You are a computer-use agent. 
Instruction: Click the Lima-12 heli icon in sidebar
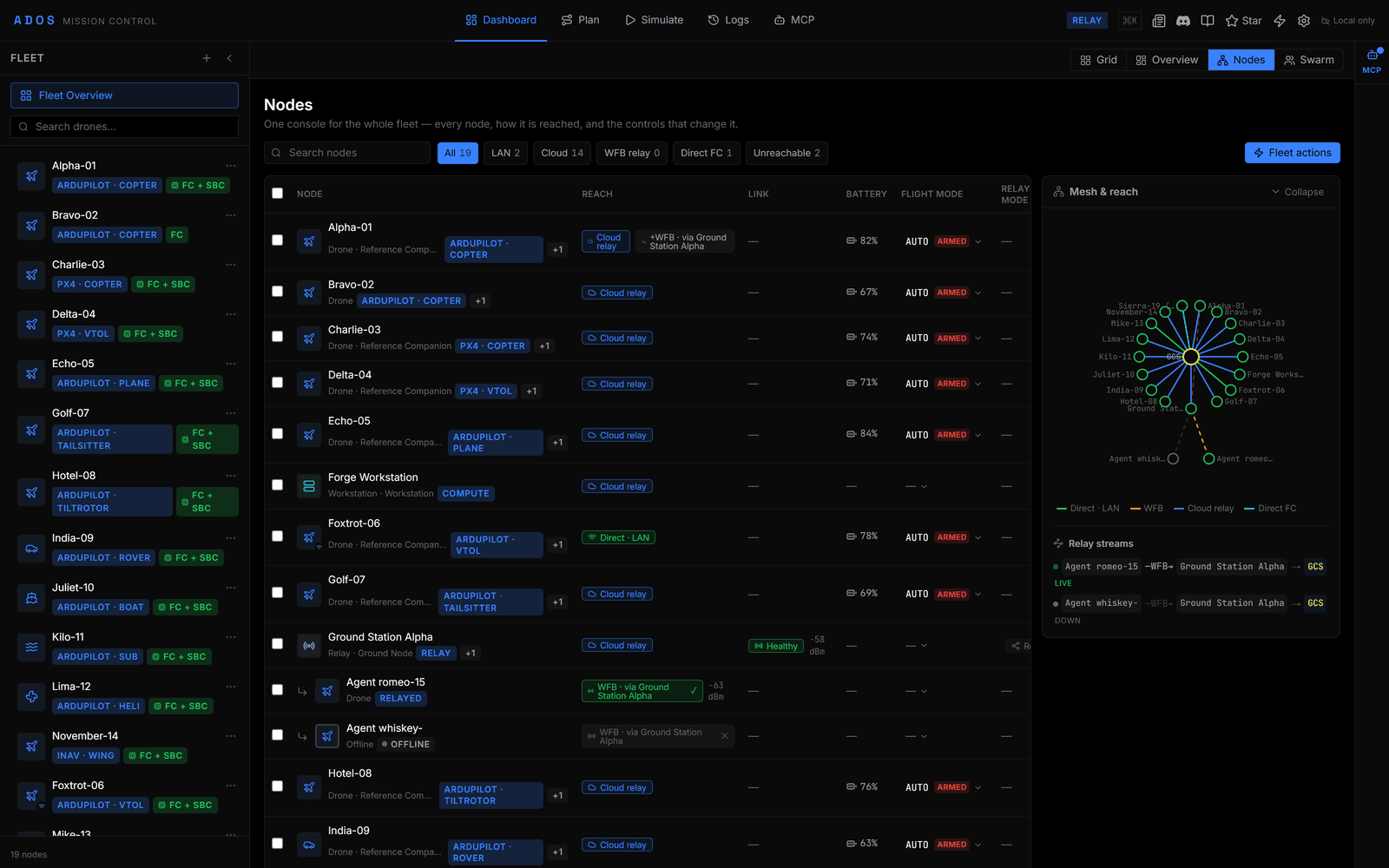[x=31, y=697]
